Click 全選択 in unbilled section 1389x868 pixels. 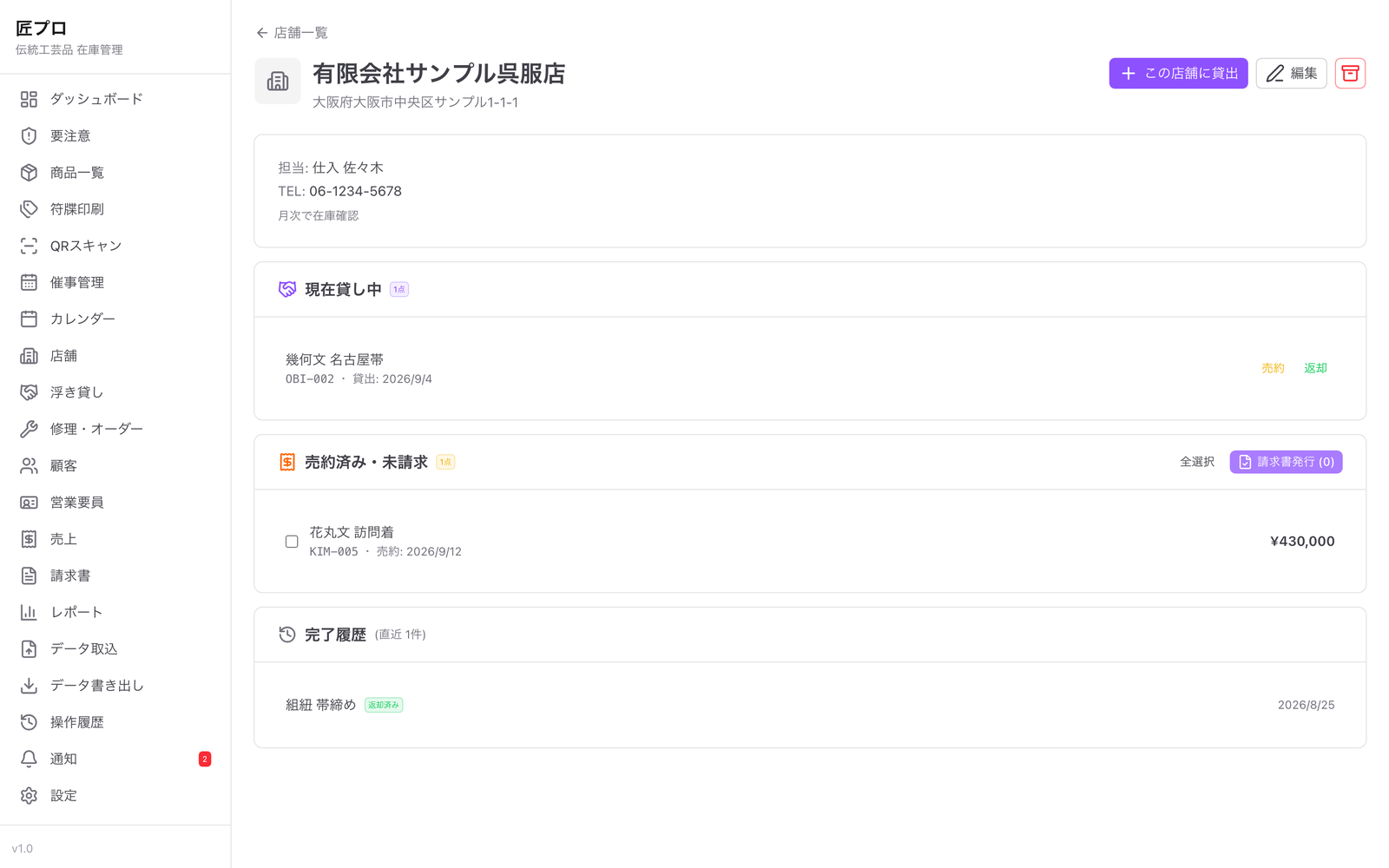click(x=1197, y=462)
